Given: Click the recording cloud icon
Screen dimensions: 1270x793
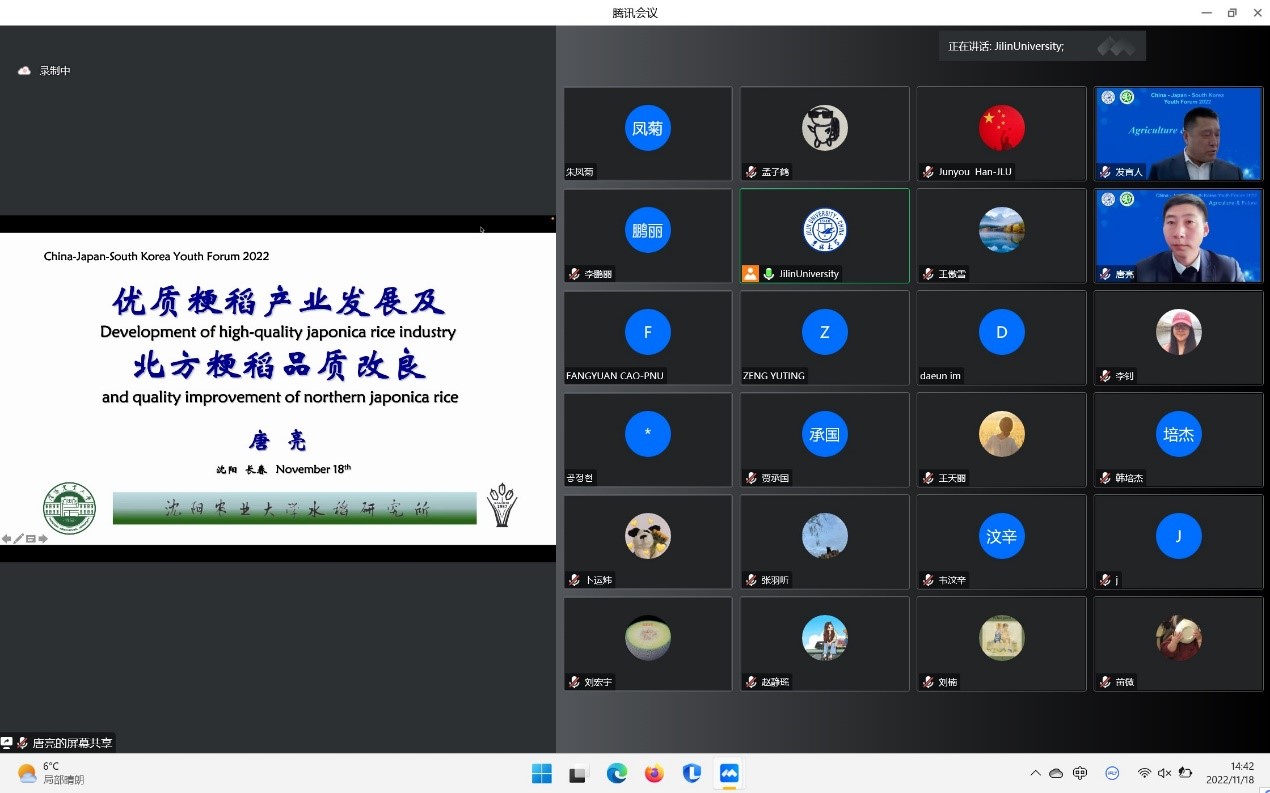Looking at the screenshot, I should [24, 71].
